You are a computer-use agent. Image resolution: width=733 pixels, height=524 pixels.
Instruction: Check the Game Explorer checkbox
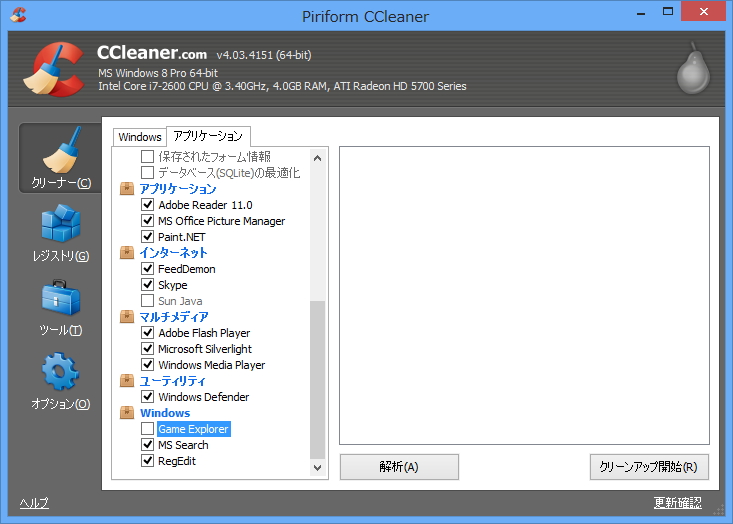point(147,429)
